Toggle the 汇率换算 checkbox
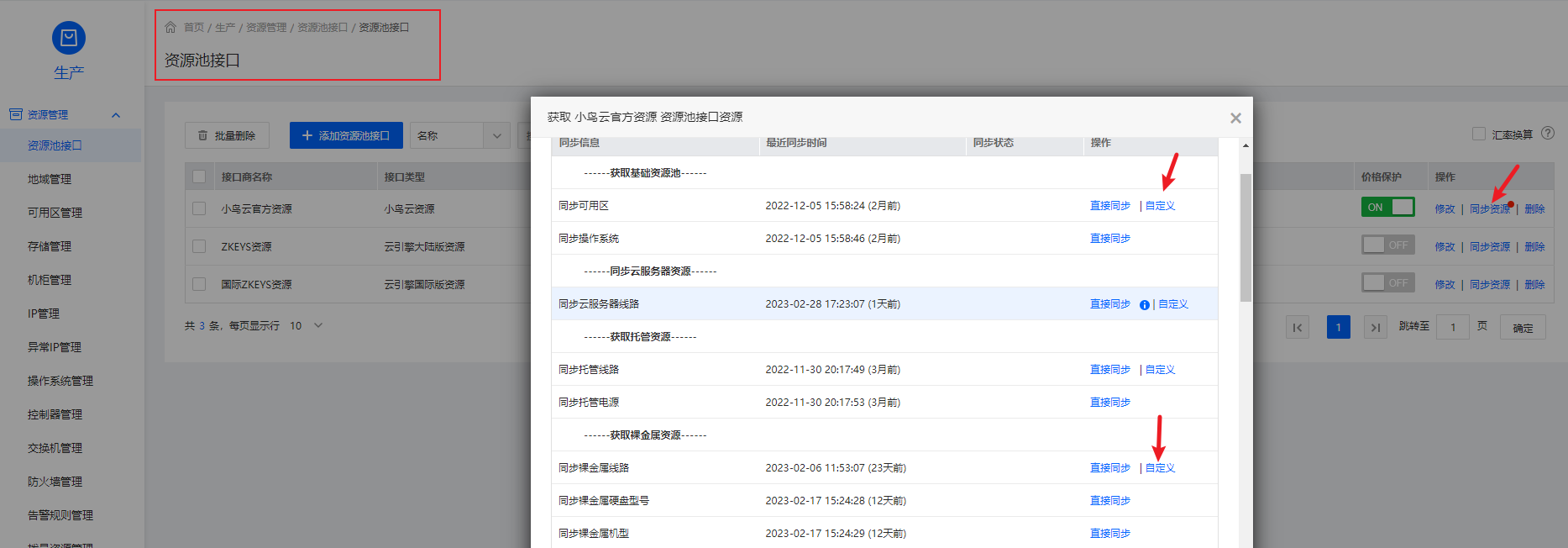Screen dimensions: 1568x548 pyautogui.click(x=1479, y=134)
